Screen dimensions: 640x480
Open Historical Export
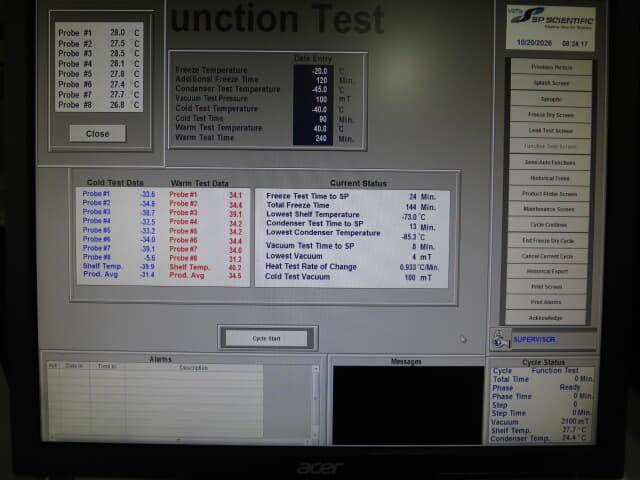pyautogui.click(x=547, y=271)
